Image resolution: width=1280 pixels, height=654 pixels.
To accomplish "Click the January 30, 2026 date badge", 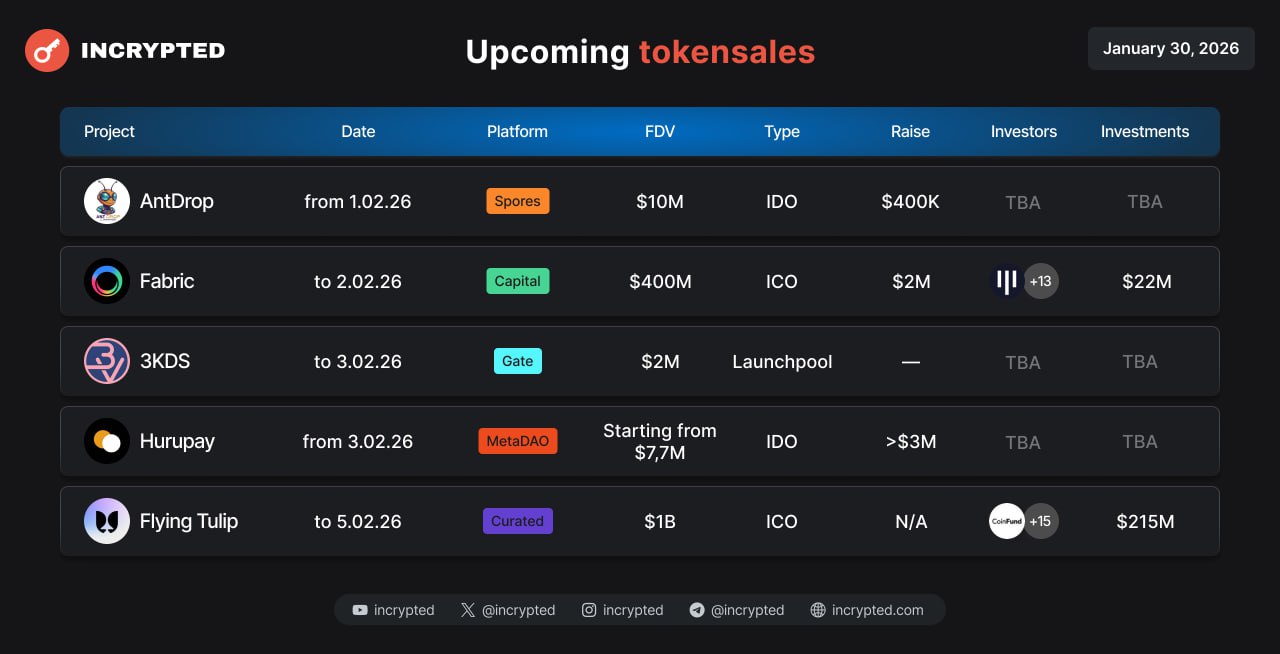I will click(1171, 48).
